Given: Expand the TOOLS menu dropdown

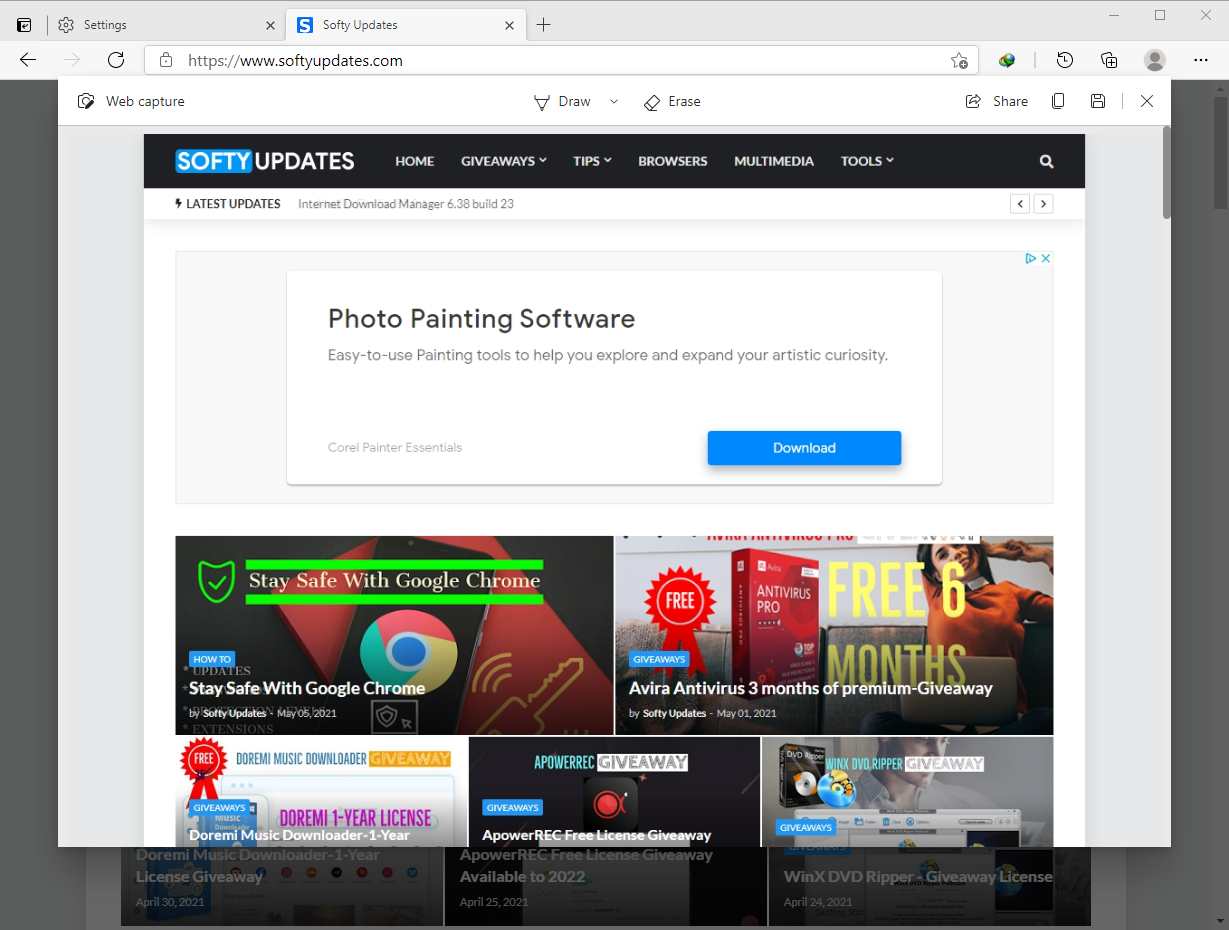Looking at the screenshot, I should click(867, 161).
